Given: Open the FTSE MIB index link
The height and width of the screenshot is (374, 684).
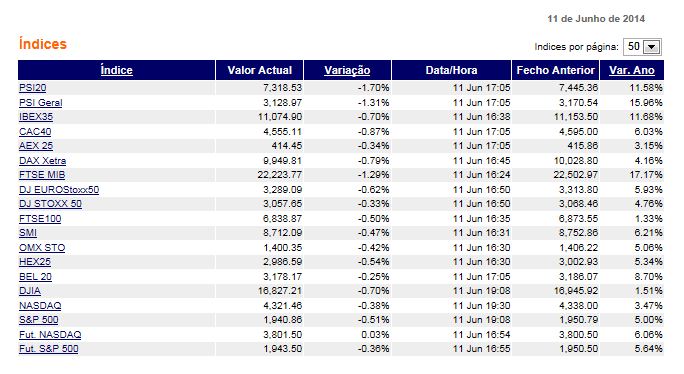Looking at the screenshot, I should (42, 175).
